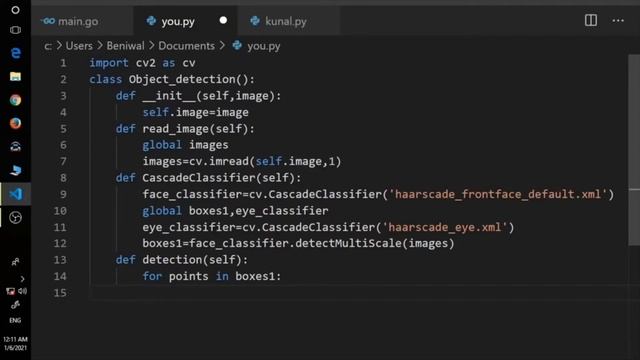Click '__init__' method name

[169, 96]
